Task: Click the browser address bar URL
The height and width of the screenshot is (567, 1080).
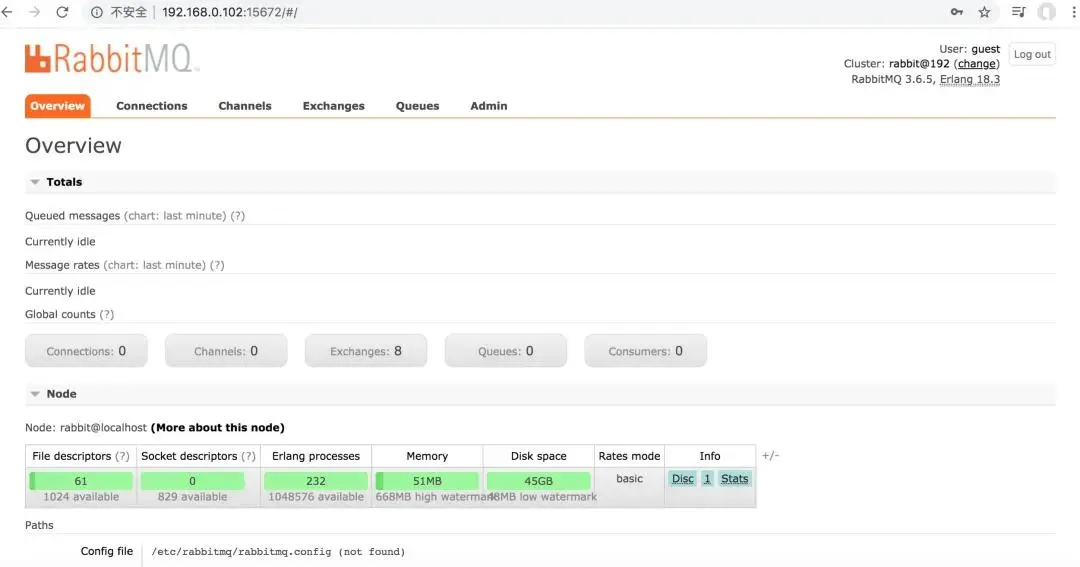Action: coord(229,12)
